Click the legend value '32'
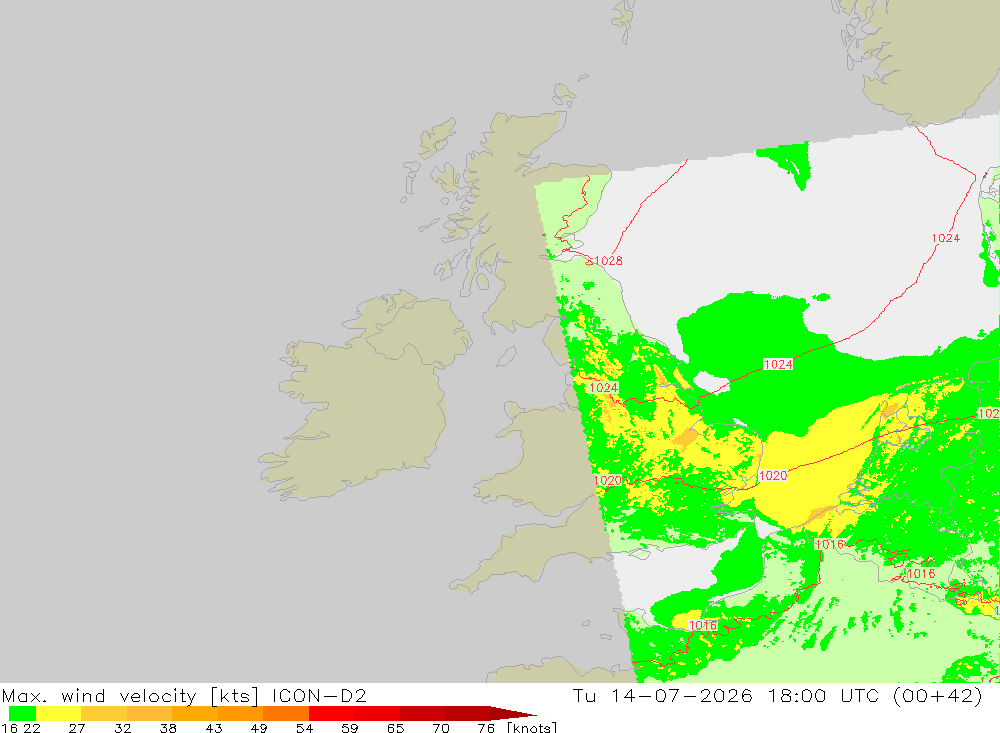Image resolution: width=1000 pixels, height=733 pixels. tap(122, 728)
